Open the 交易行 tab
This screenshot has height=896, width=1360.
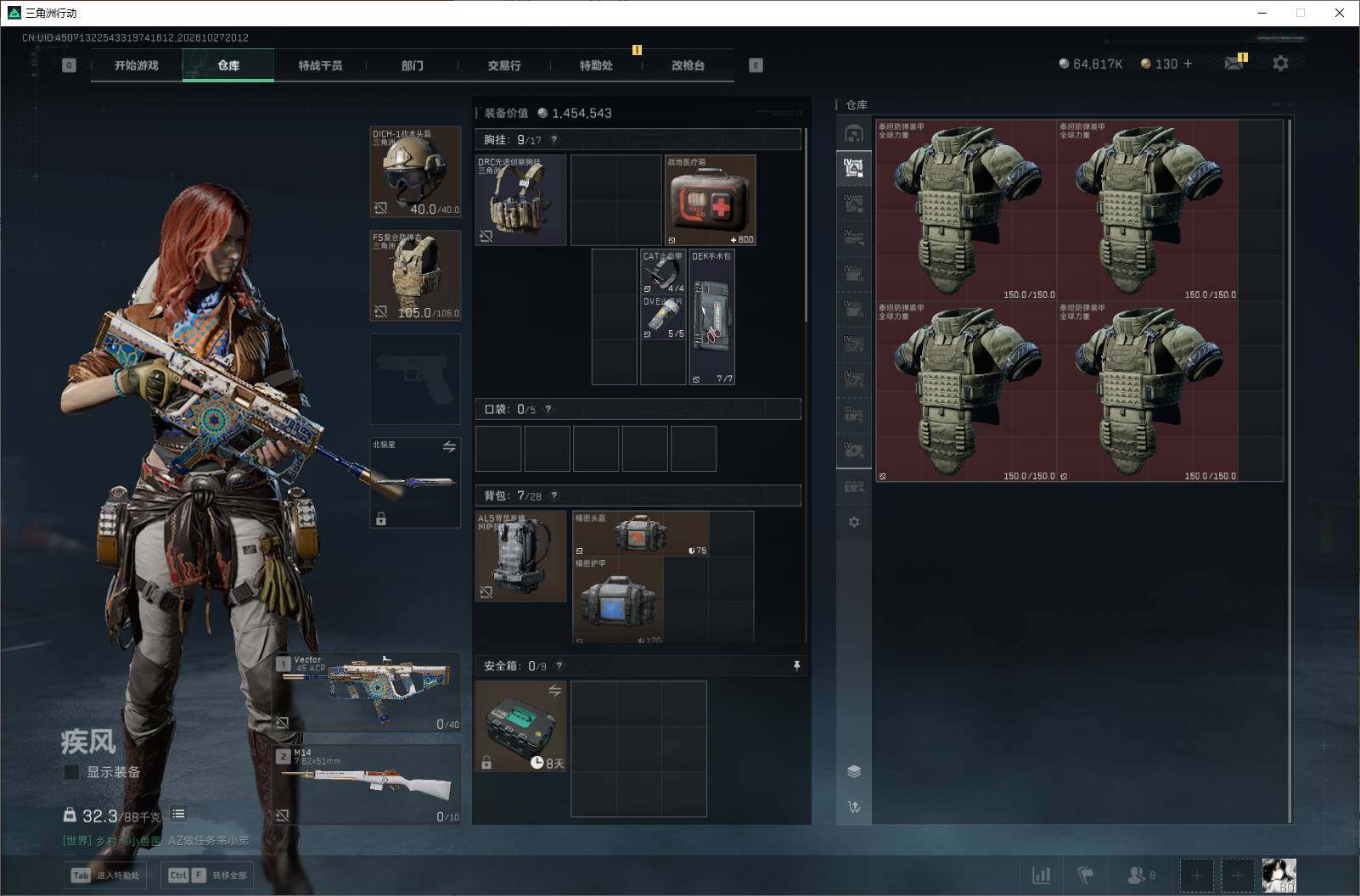504,65
